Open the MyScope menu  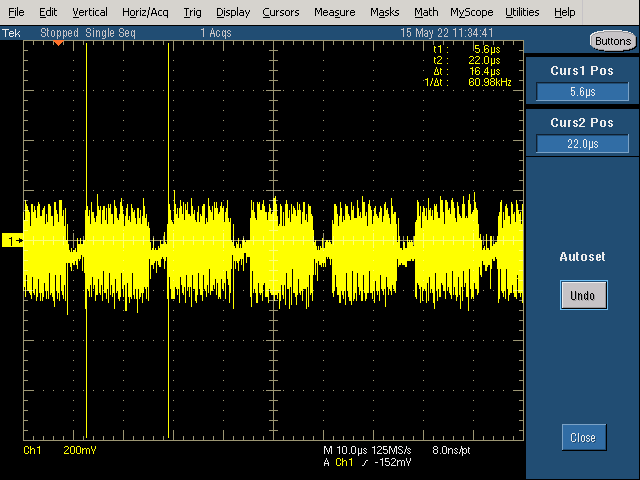(x=471, y=12)
